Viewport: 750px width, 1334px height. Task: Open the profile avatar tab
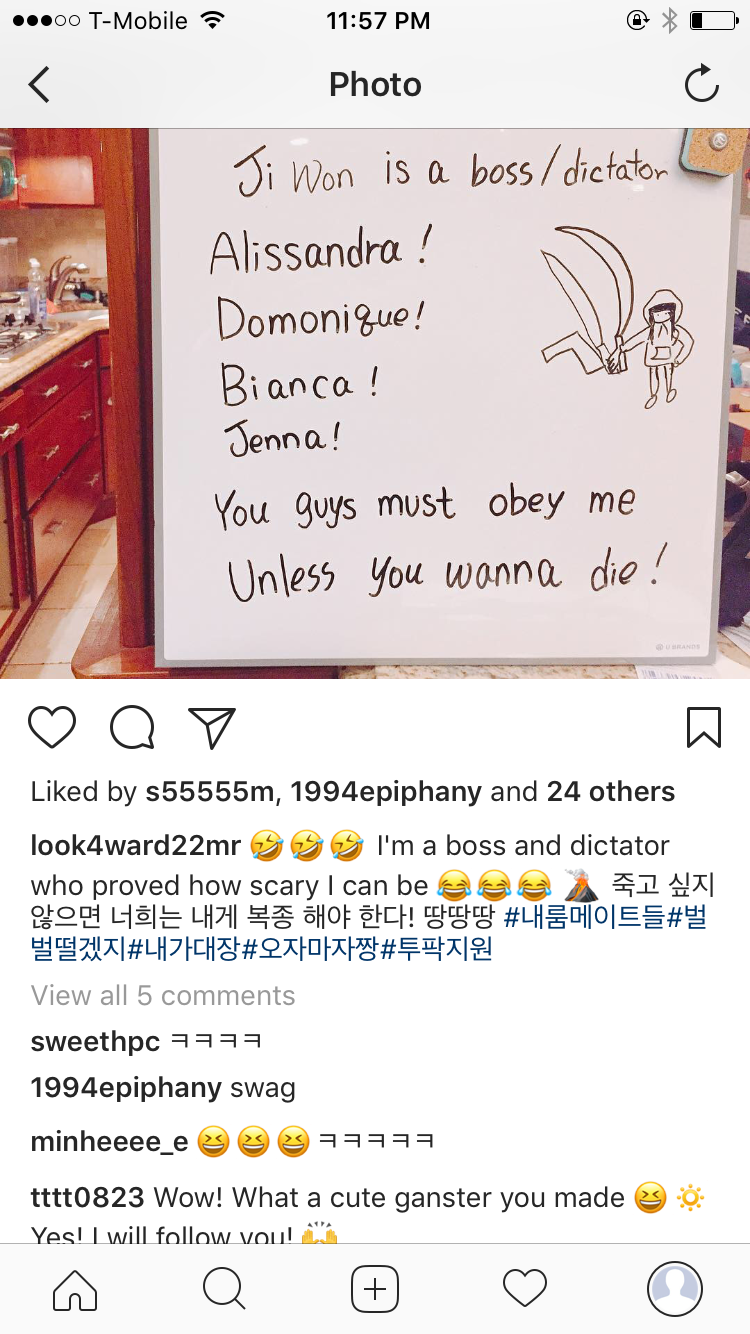pos(675,1289)
